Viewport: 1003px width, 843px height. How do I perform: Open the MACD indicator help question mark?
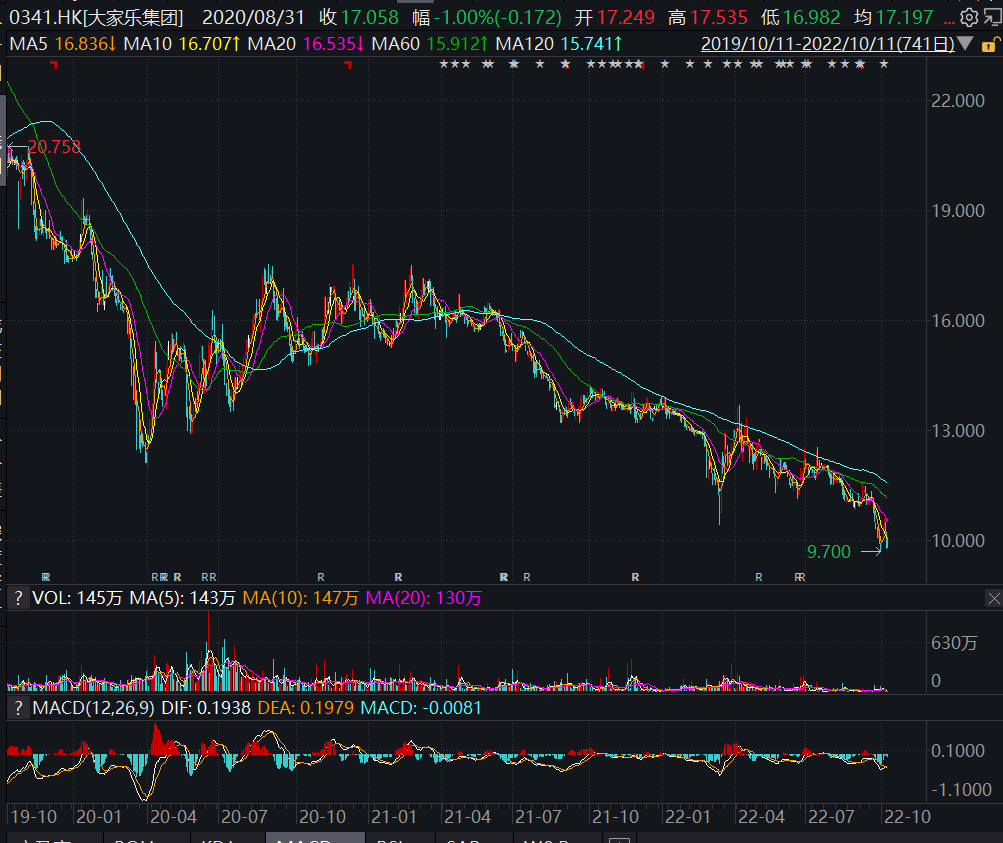(x=16, y=707)
